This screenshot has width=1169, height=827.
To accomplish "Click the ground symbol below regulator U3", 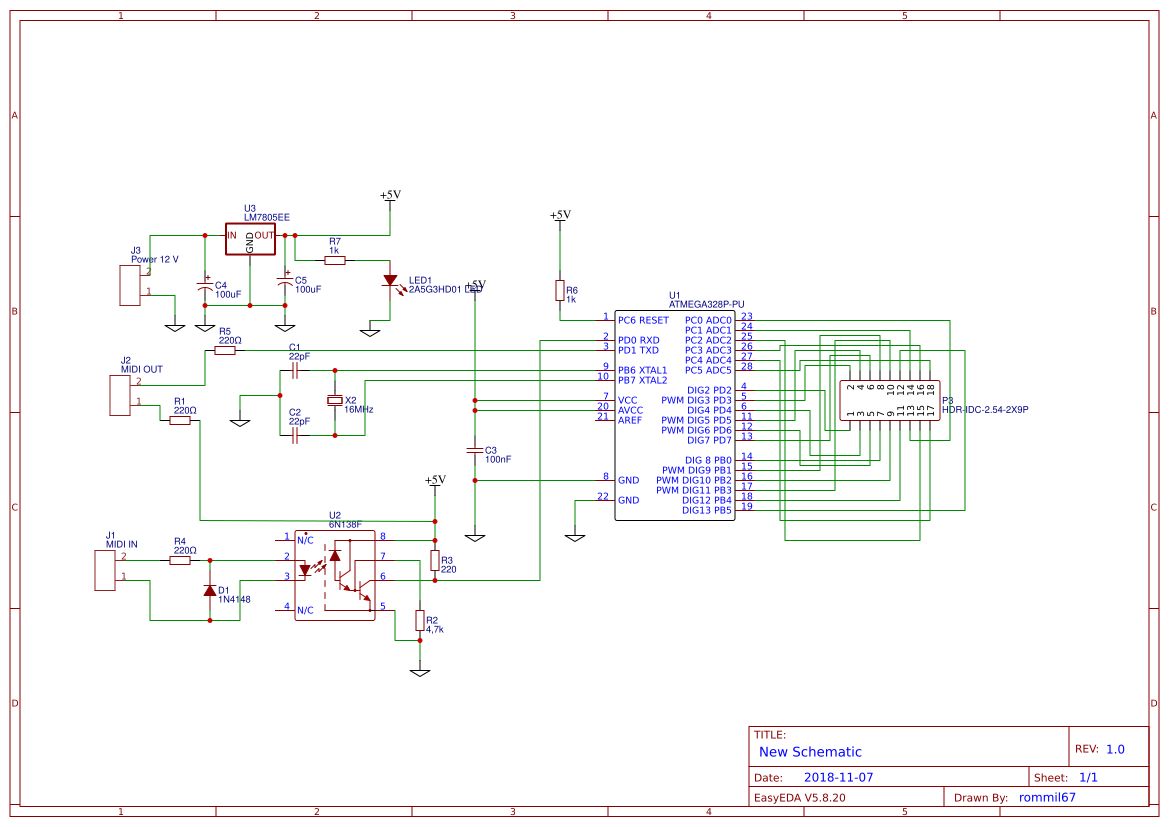I will pyautogui.click(x=286, y=326).
